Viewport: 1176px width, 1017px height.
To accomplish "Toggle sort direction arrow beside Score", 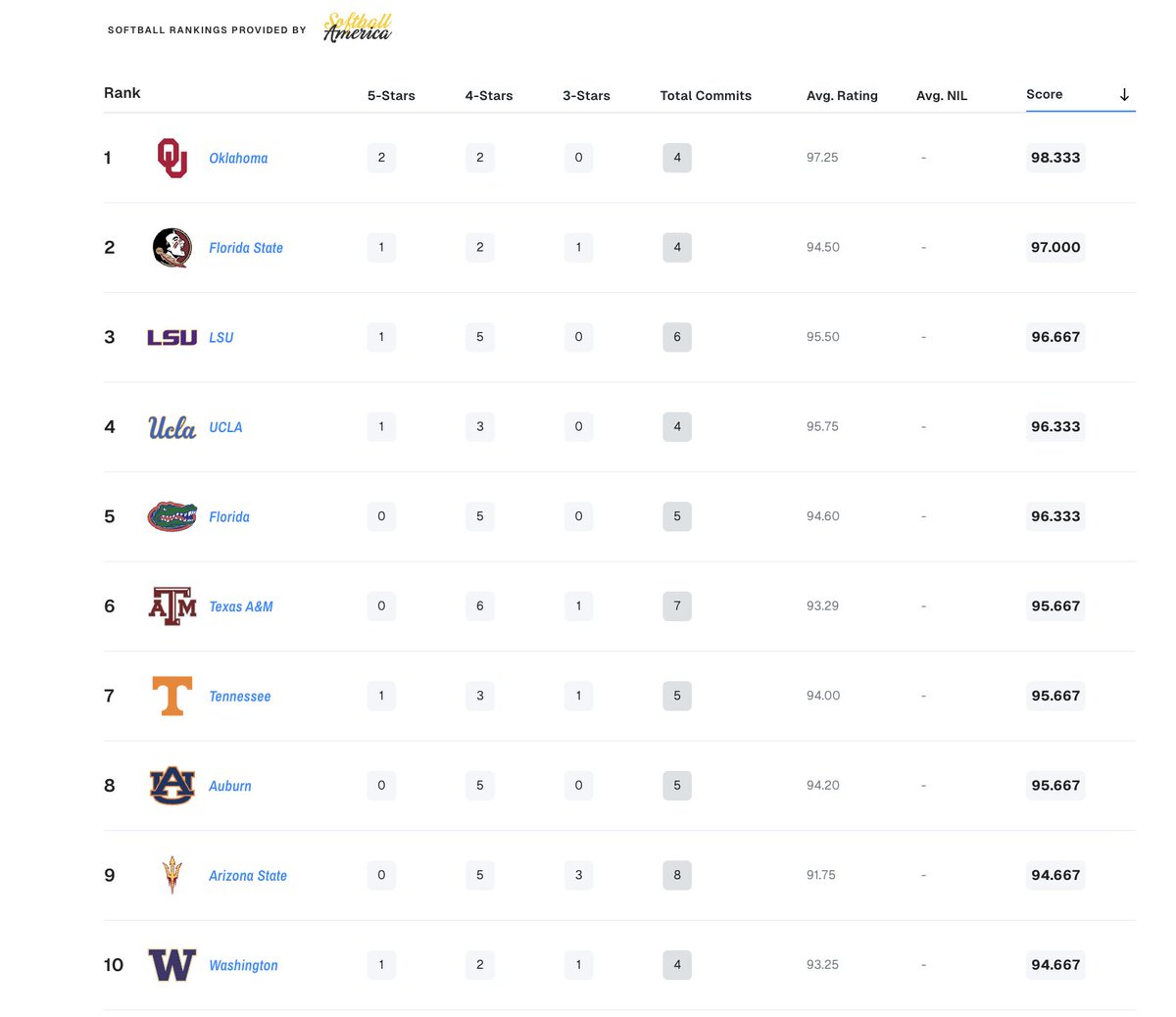I will [x=1124, y=95].
